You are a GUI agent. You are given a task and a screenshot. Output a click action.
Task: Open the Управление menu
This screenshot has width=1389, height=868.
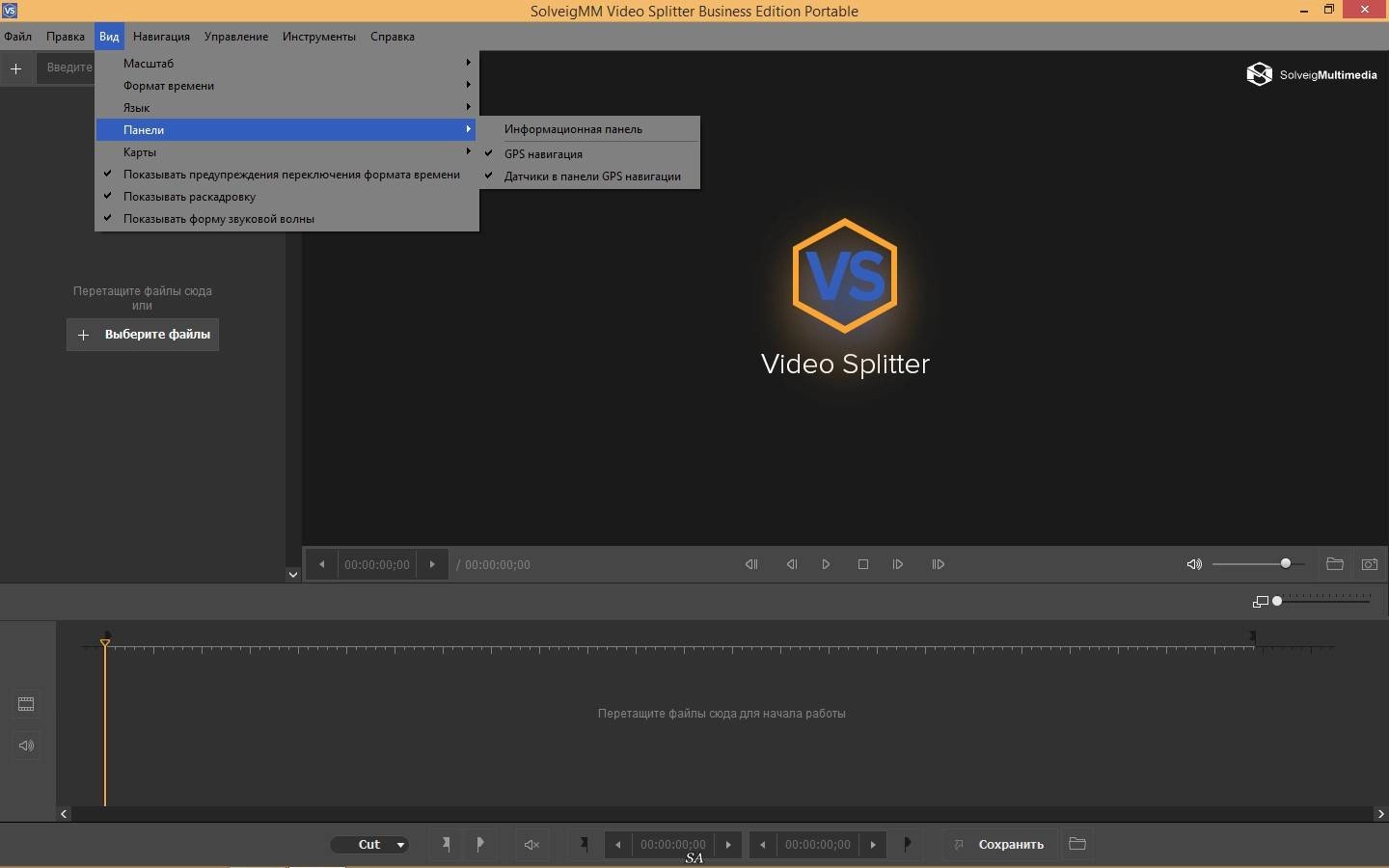point(236,36)
